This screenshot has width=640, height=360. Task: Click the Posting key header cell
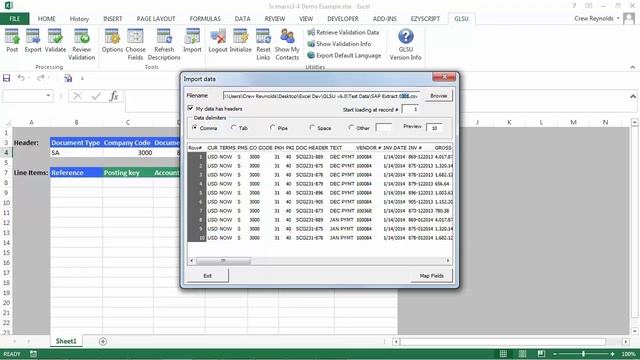point(128,173)
